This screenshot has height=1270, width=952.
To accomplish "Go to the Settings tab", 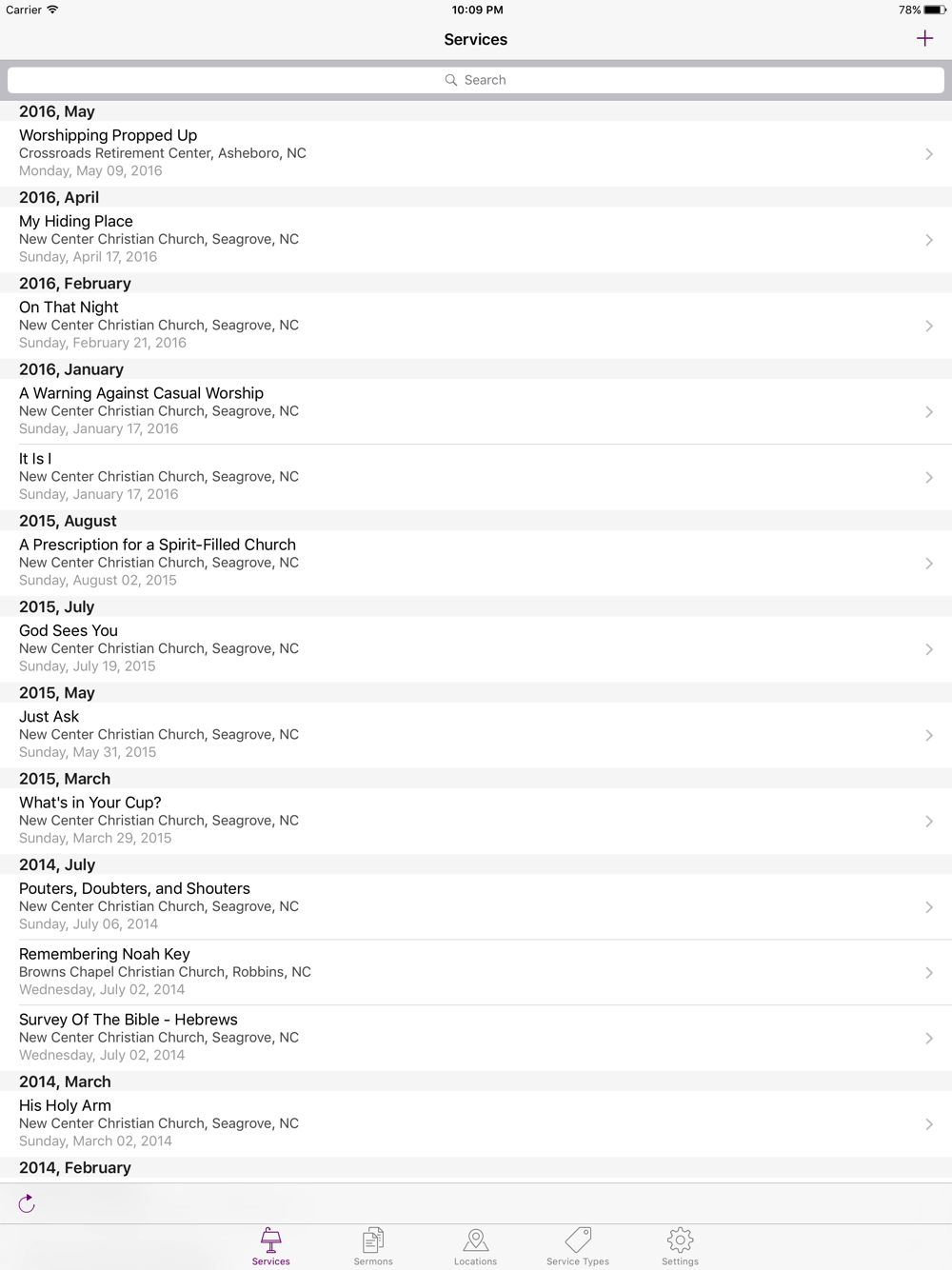I will point(680,1245).
